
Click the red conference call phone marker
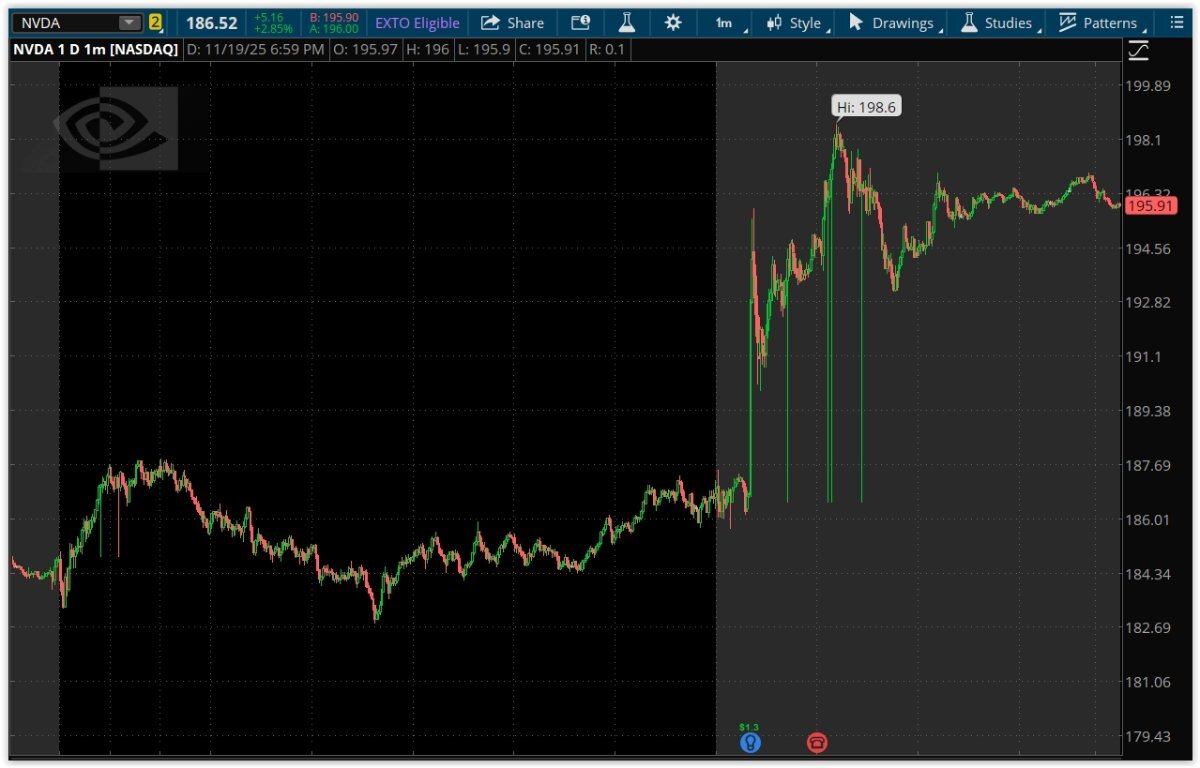817,742
